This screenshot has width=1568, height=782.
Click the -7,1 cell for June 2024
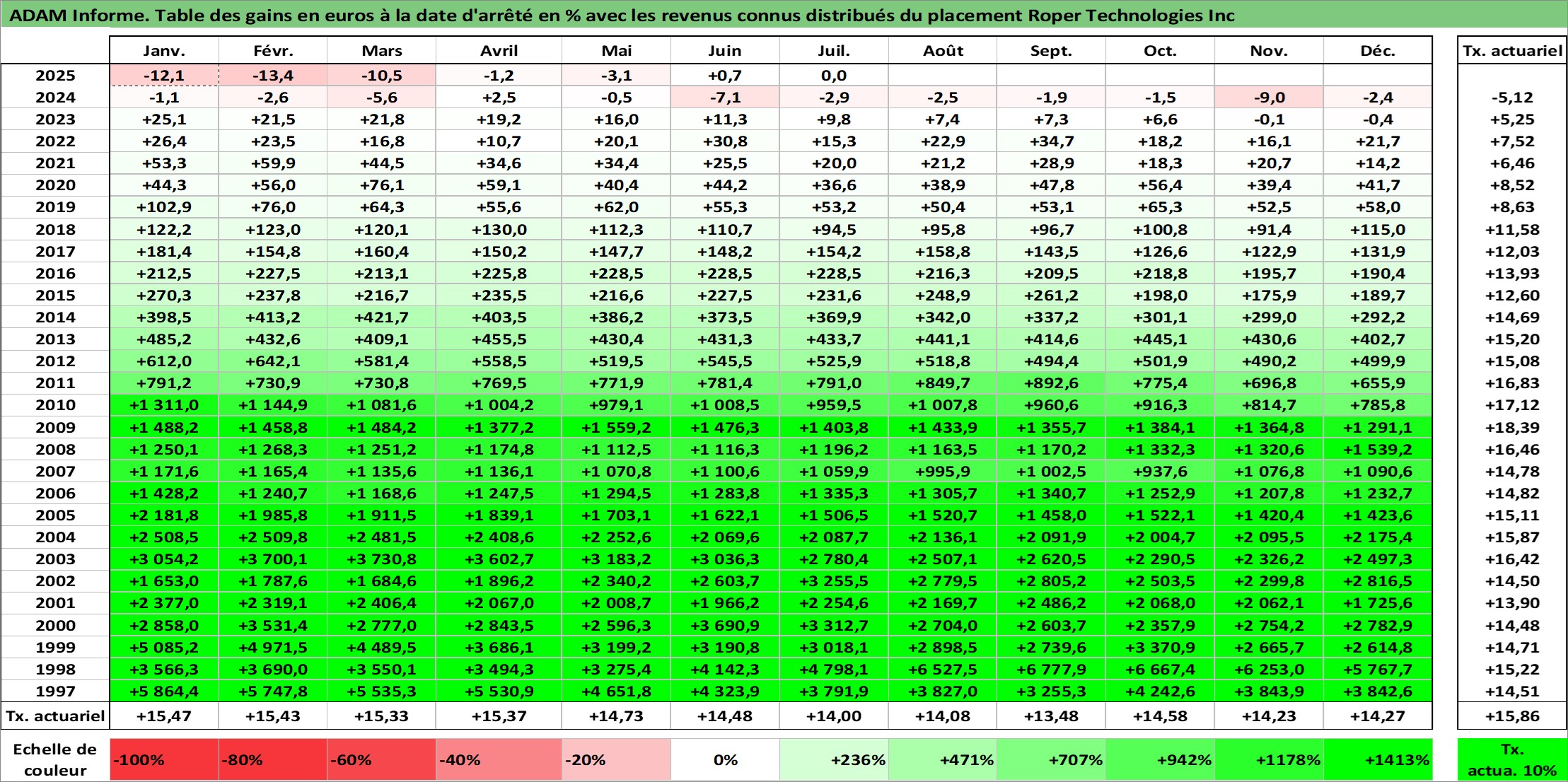[x=725, y=97]
